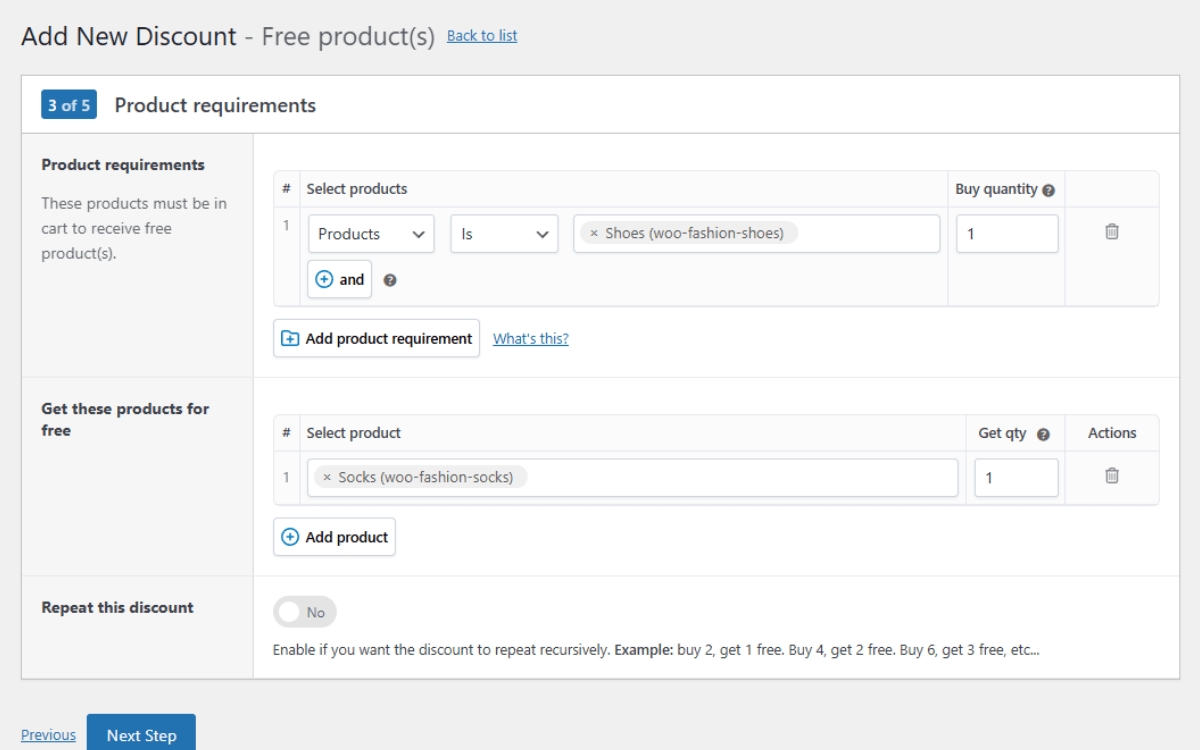This screenshot has width=1200, height=750.
Task: Remove Shoes tag using its x icon
Action: click(x=594, y=234)
